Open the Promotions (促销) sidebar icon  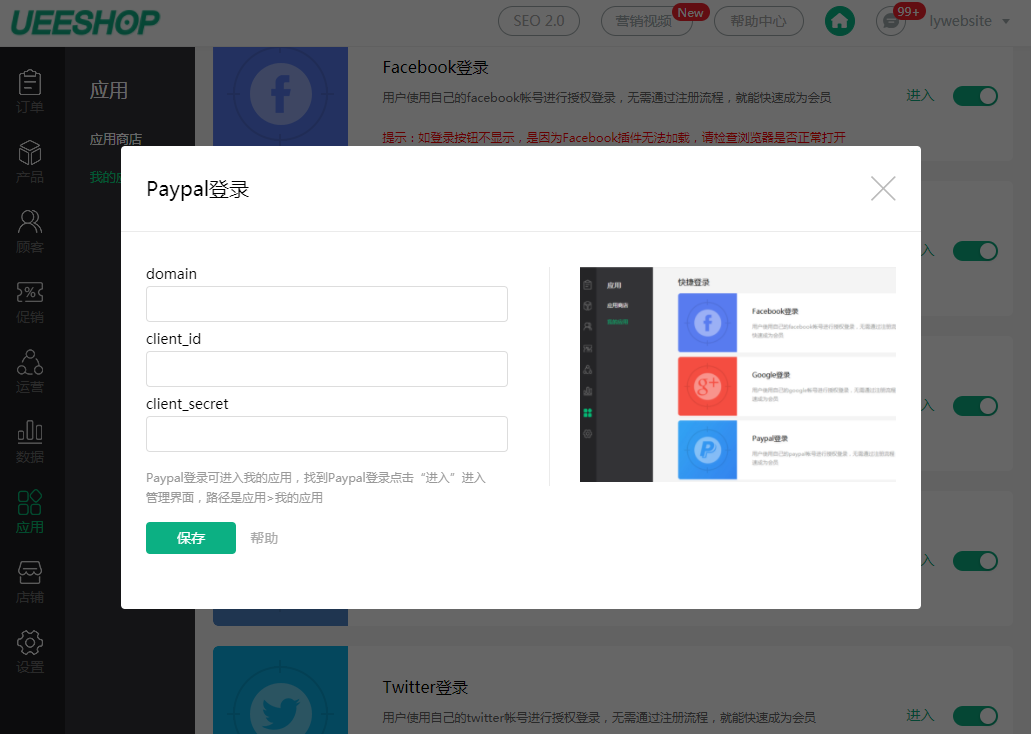click(x=30, y=300)
